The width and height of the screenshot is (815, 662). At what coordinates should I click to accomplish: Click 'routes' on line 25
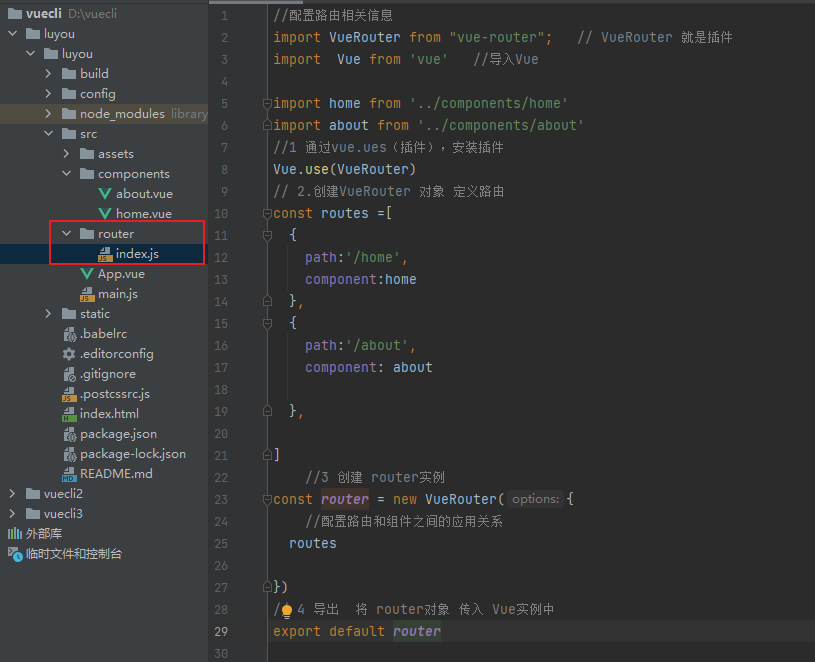point(313,544)
